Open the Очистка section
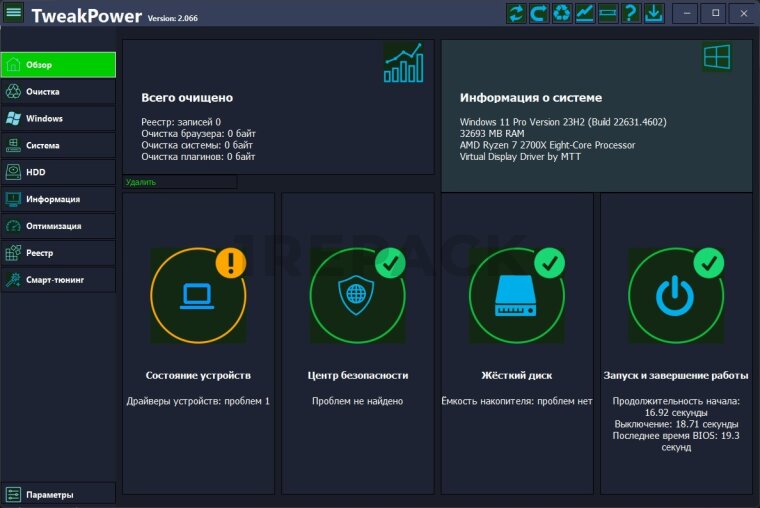760x508 pixels. [x=58, y=92]
